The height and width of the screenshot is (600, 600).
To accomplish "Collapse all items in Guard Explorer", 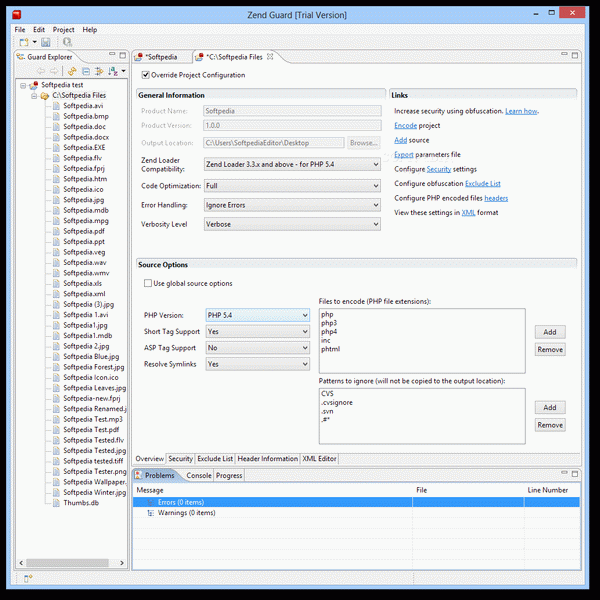I will tap(86, 72).
